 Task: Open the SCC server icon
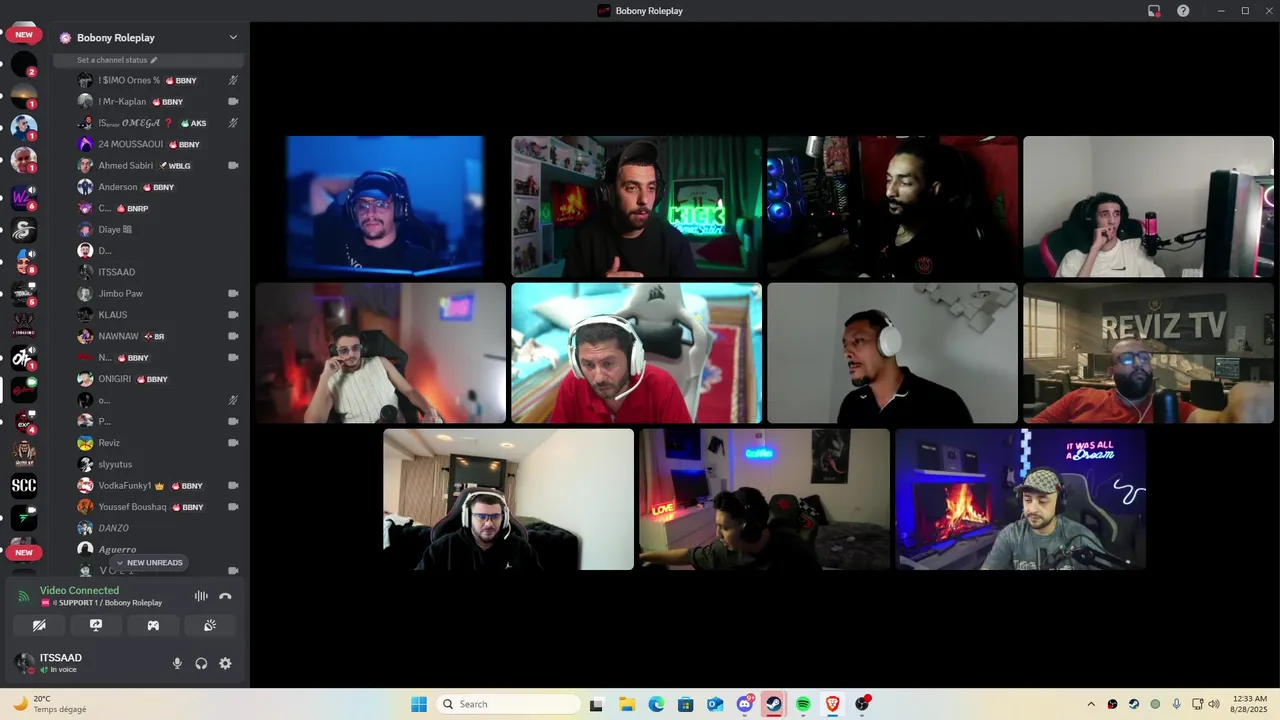coord(24,486)
